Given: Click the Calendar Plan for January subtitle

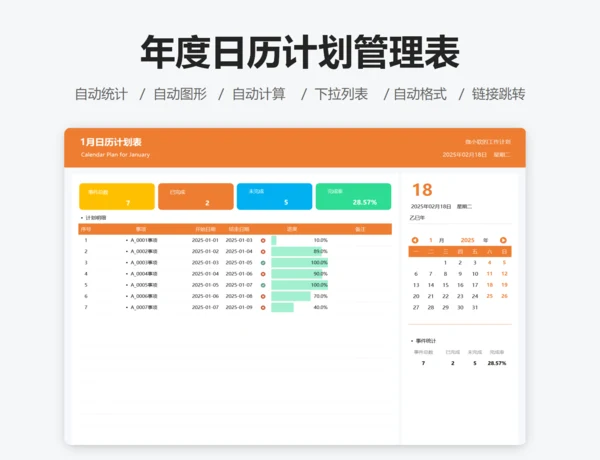Looking at the screenshot, I should [115, 155].
